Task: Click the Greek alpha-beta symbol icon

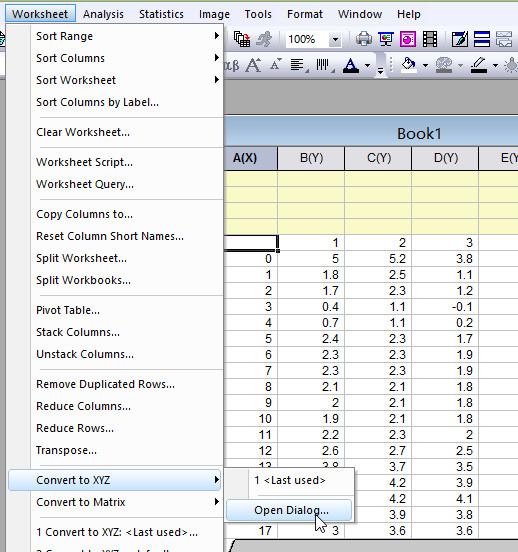Action: pos(231,65)
